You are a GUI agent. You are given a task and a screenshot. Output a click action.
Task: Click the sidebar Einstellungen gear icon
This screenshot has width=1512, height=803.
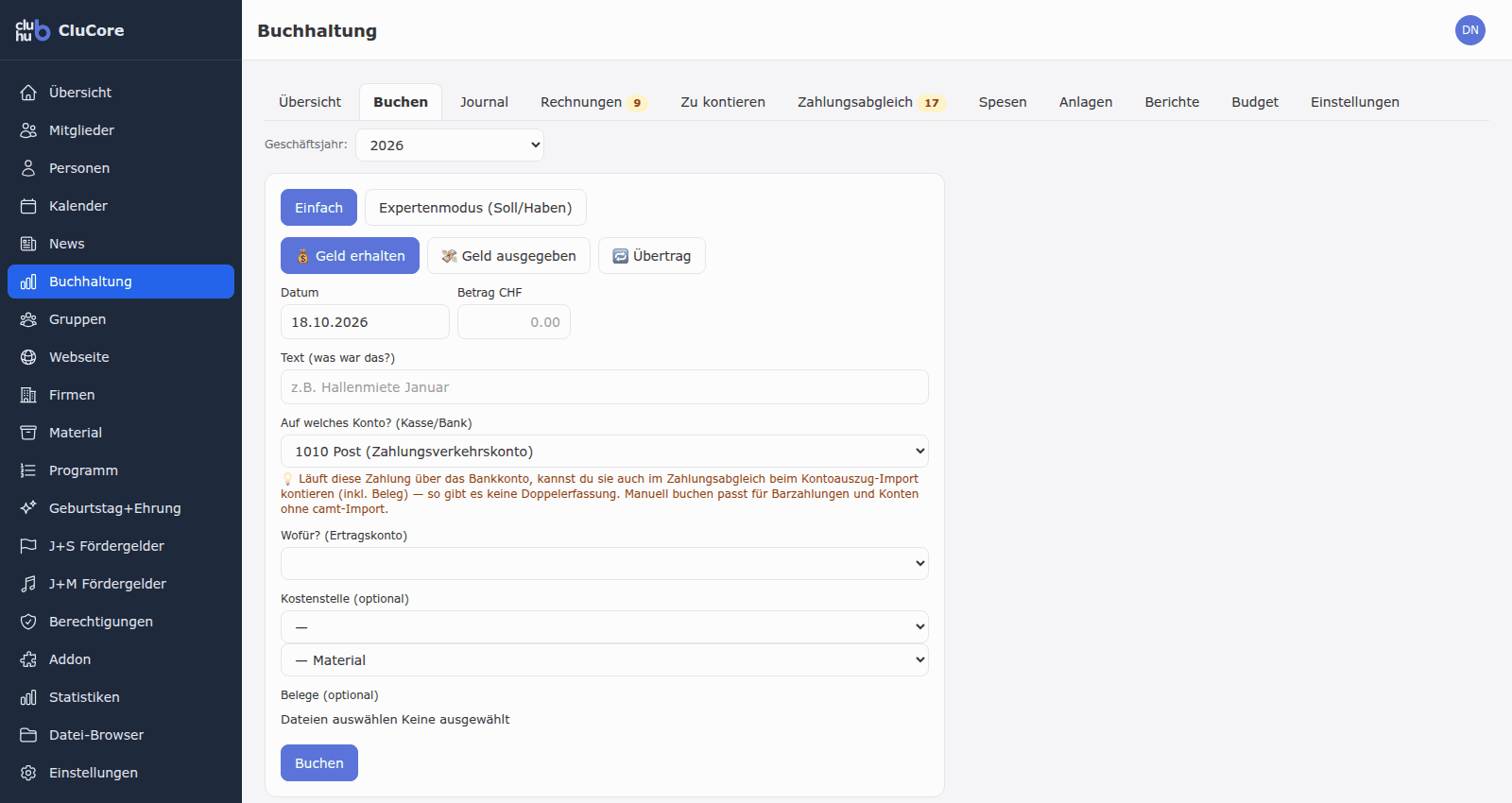(x=28, y=773)
